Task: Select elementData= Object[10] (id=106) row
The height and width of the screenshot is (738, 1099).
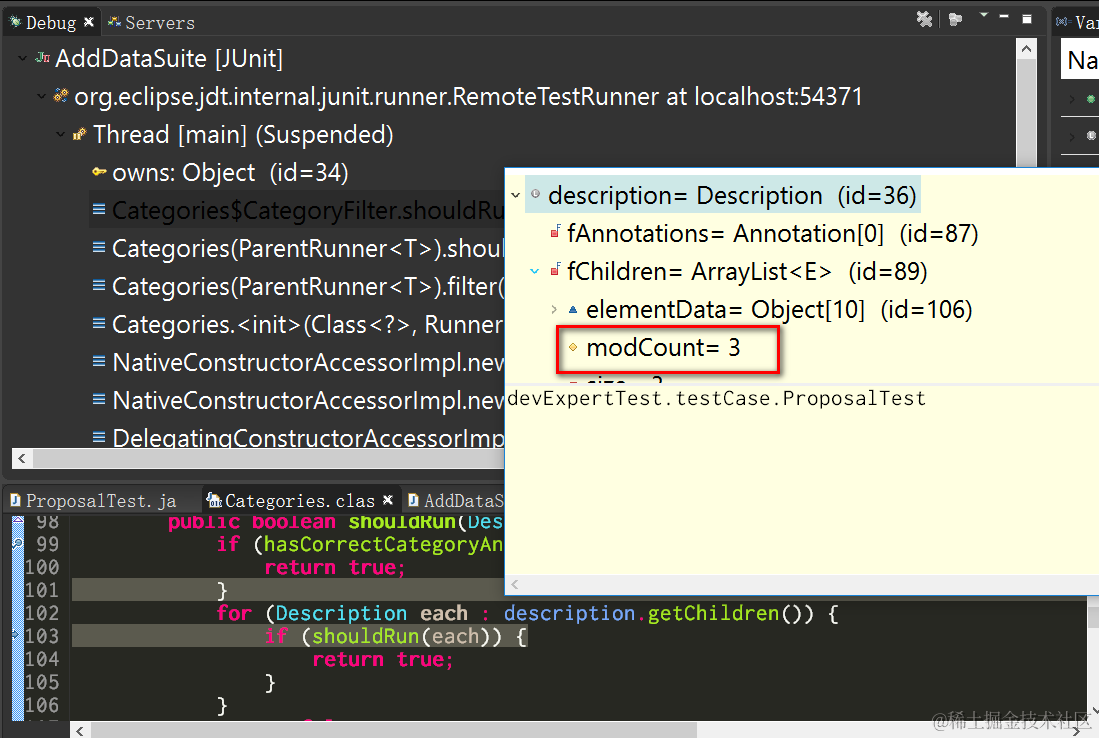Action: coord(779,309)
